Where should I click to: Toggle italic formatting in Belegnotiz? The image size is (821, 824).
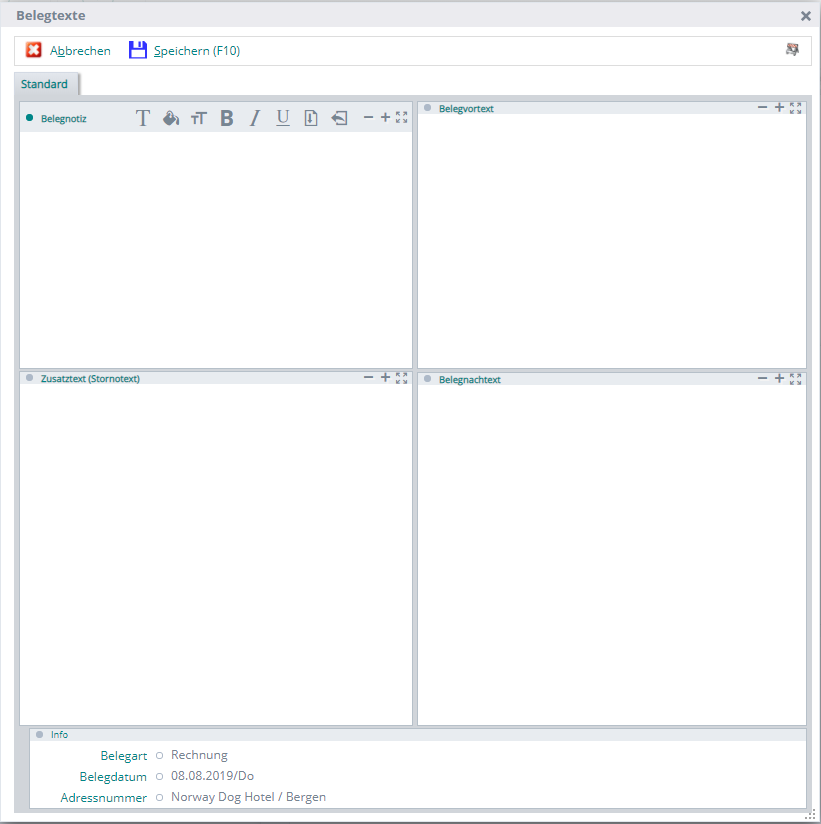(x=255, y=118)
